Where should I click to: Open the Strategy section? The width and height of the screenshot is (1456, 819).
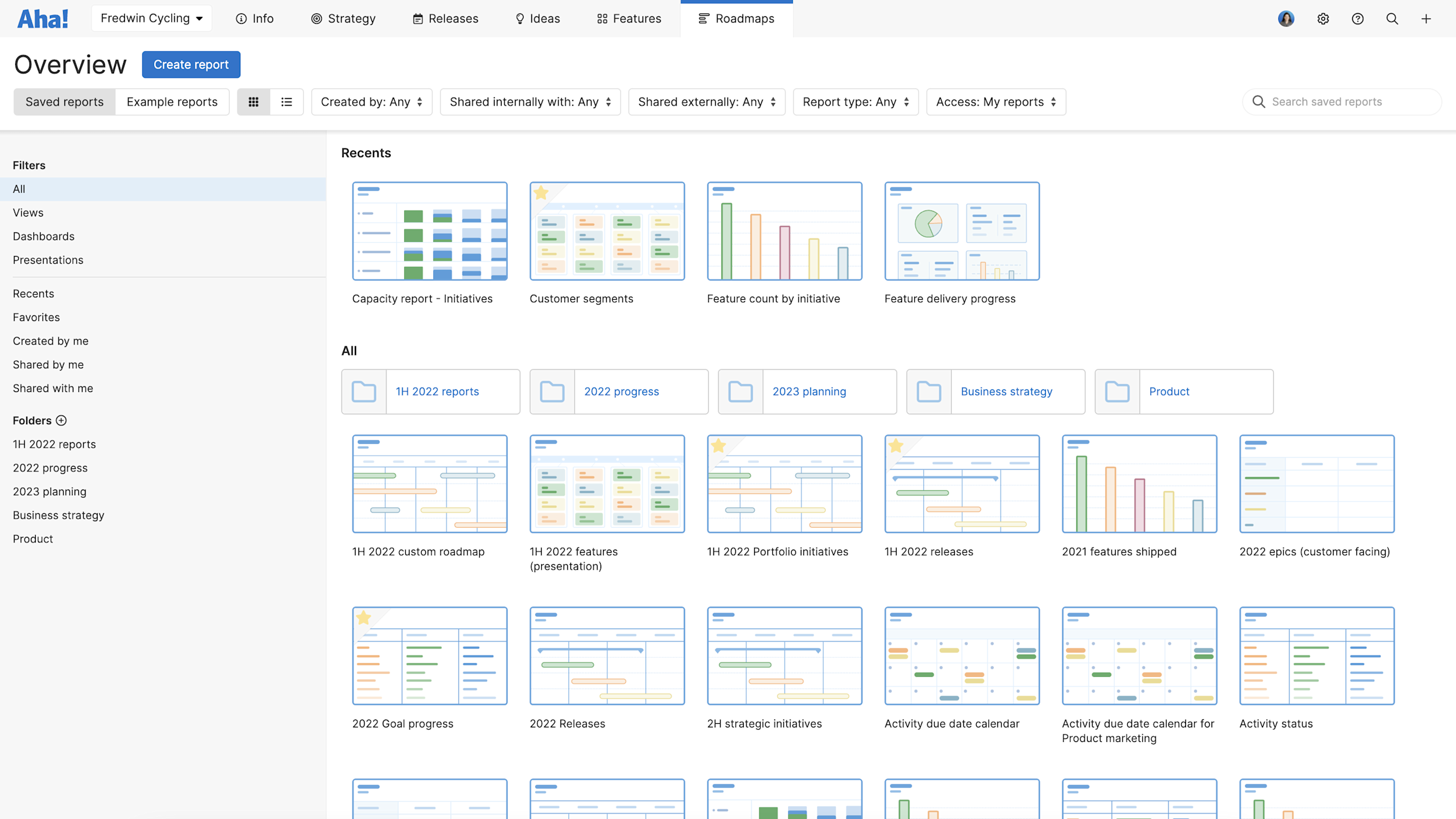343,18
